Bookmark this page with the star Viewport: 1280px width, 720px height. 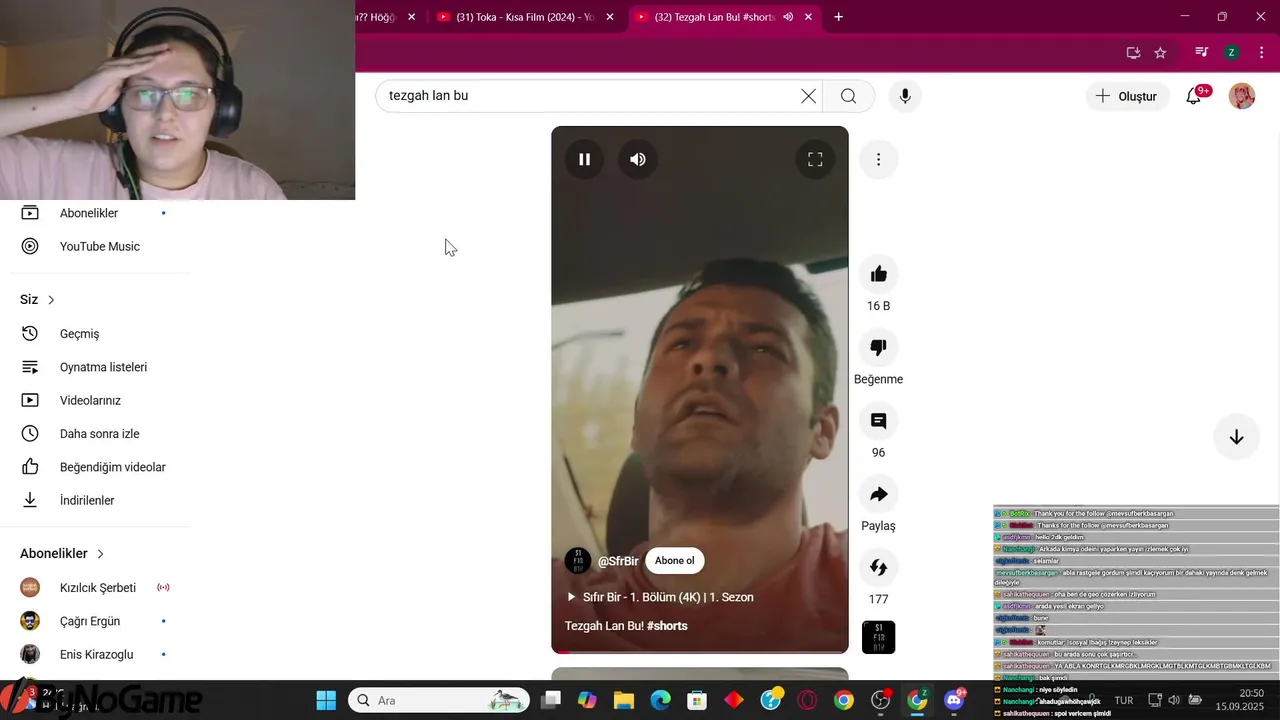[1160, 53]
